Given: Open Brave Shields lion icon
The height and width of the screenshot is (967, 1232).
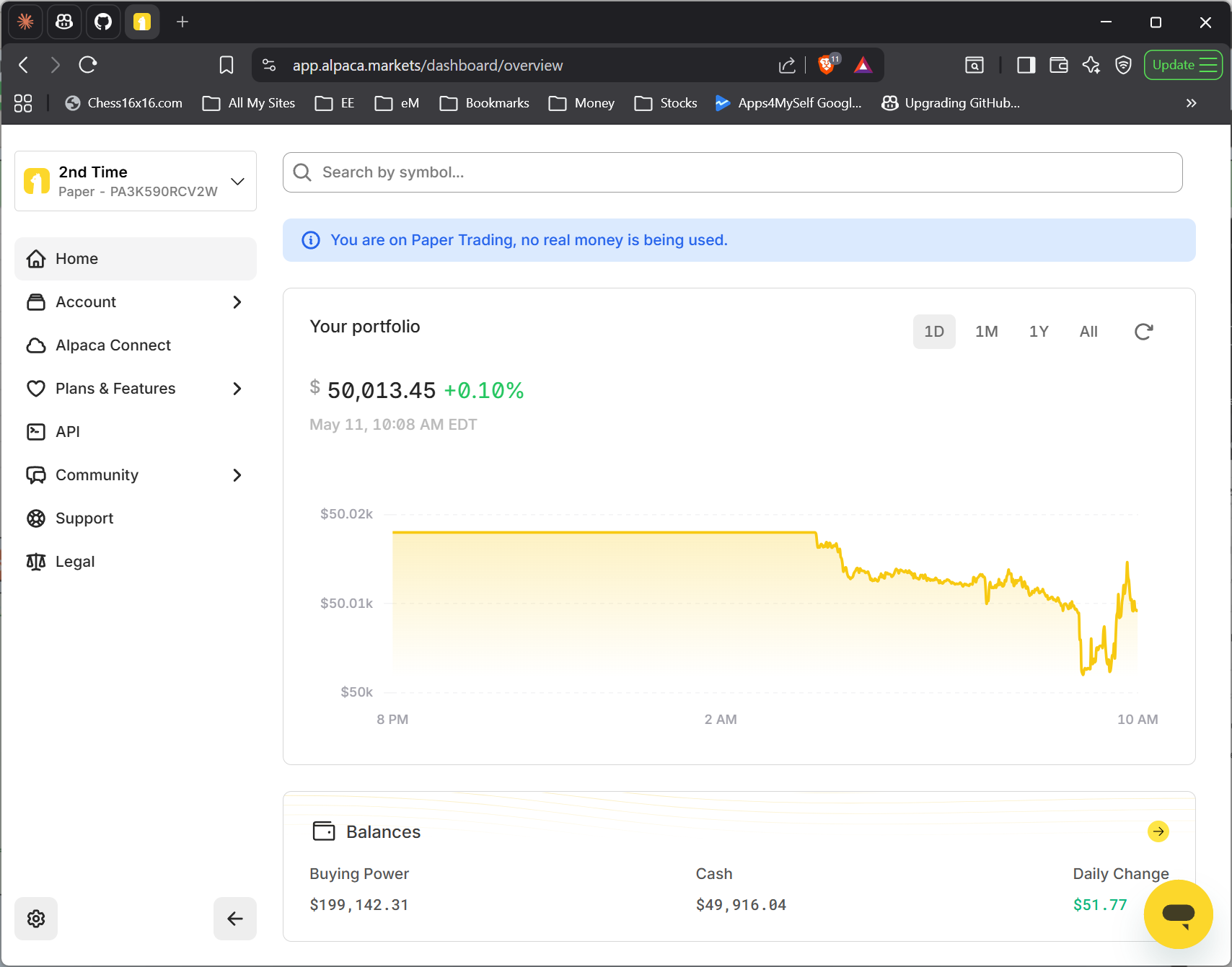Looking at the screenshot, I should point(827,65).
